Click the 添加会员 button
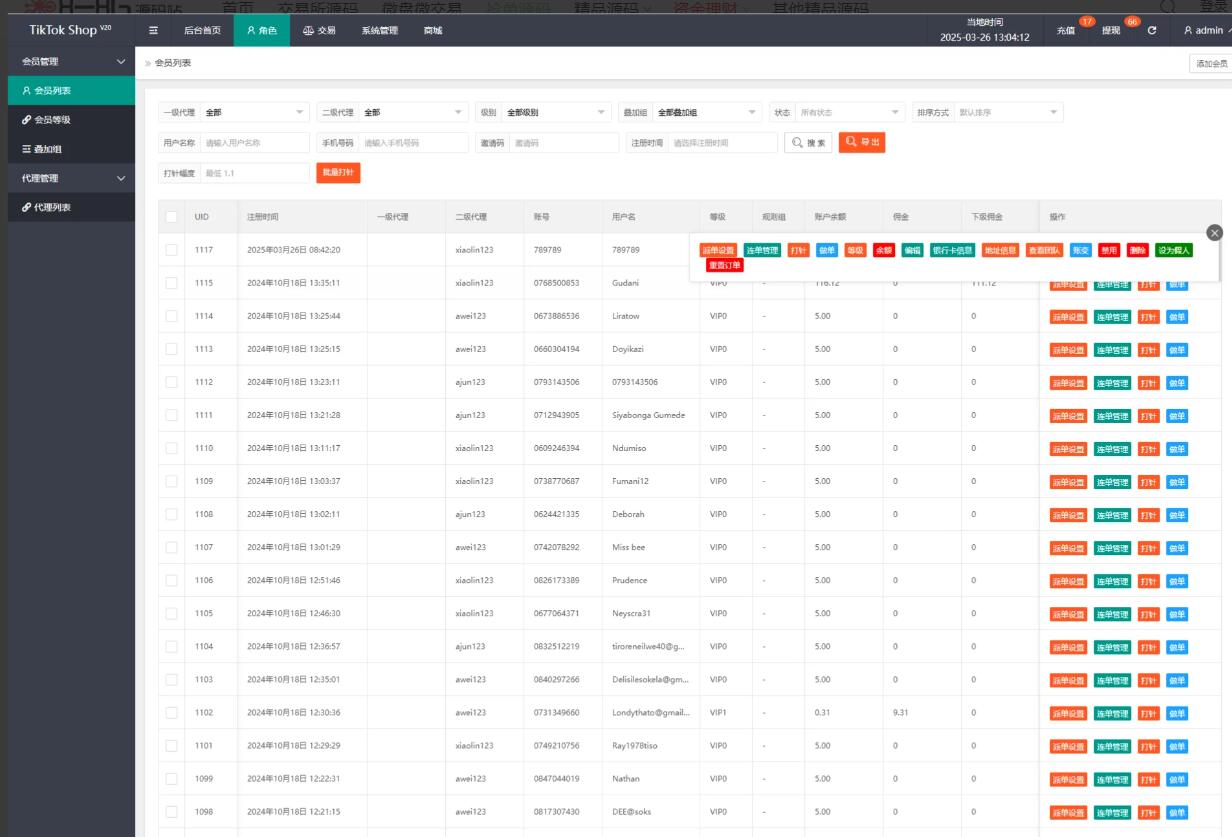Screen dimensions: 1232x837 (1210, 64)
